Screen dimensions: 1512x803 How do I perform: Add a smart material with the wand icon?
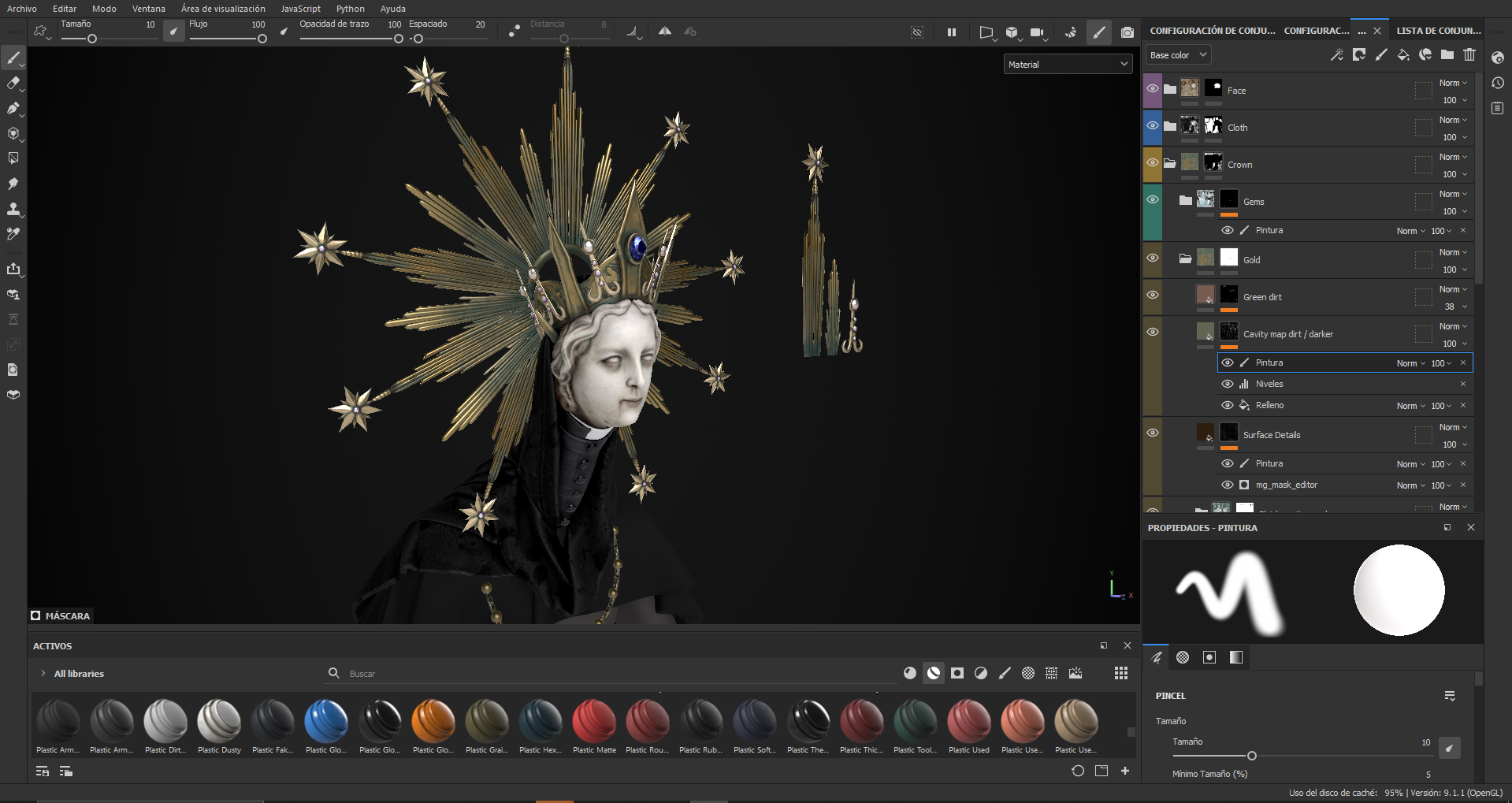pyautogui.click(x=1337, y=55)
